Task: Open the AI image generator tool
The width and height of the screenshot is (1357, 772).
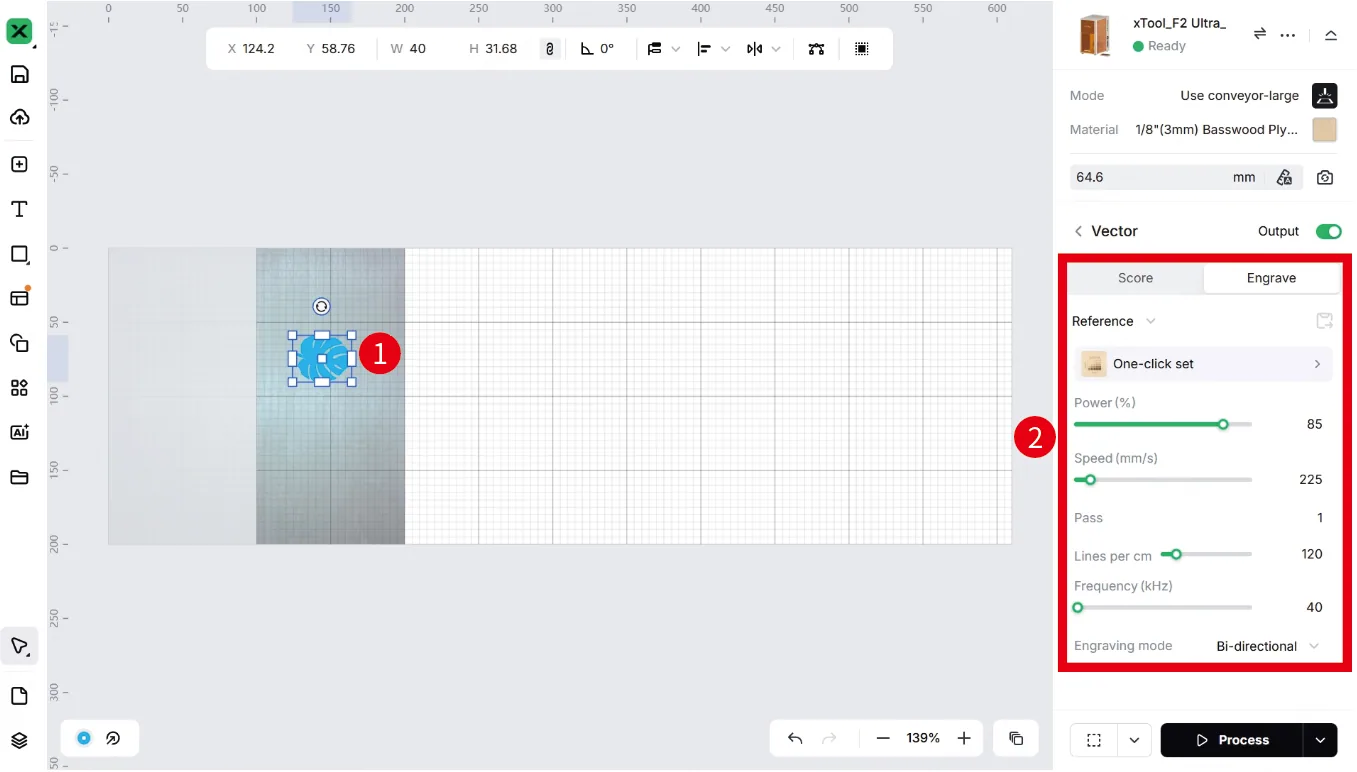Action: 19,432
